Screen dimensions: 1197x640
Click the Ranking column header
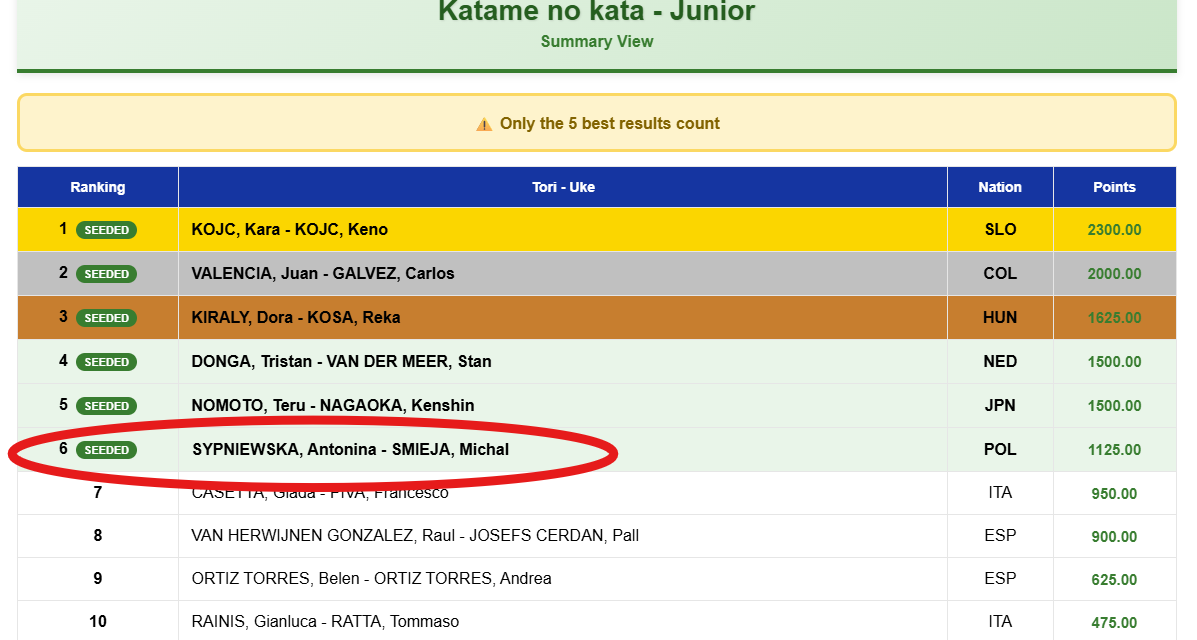98,187
